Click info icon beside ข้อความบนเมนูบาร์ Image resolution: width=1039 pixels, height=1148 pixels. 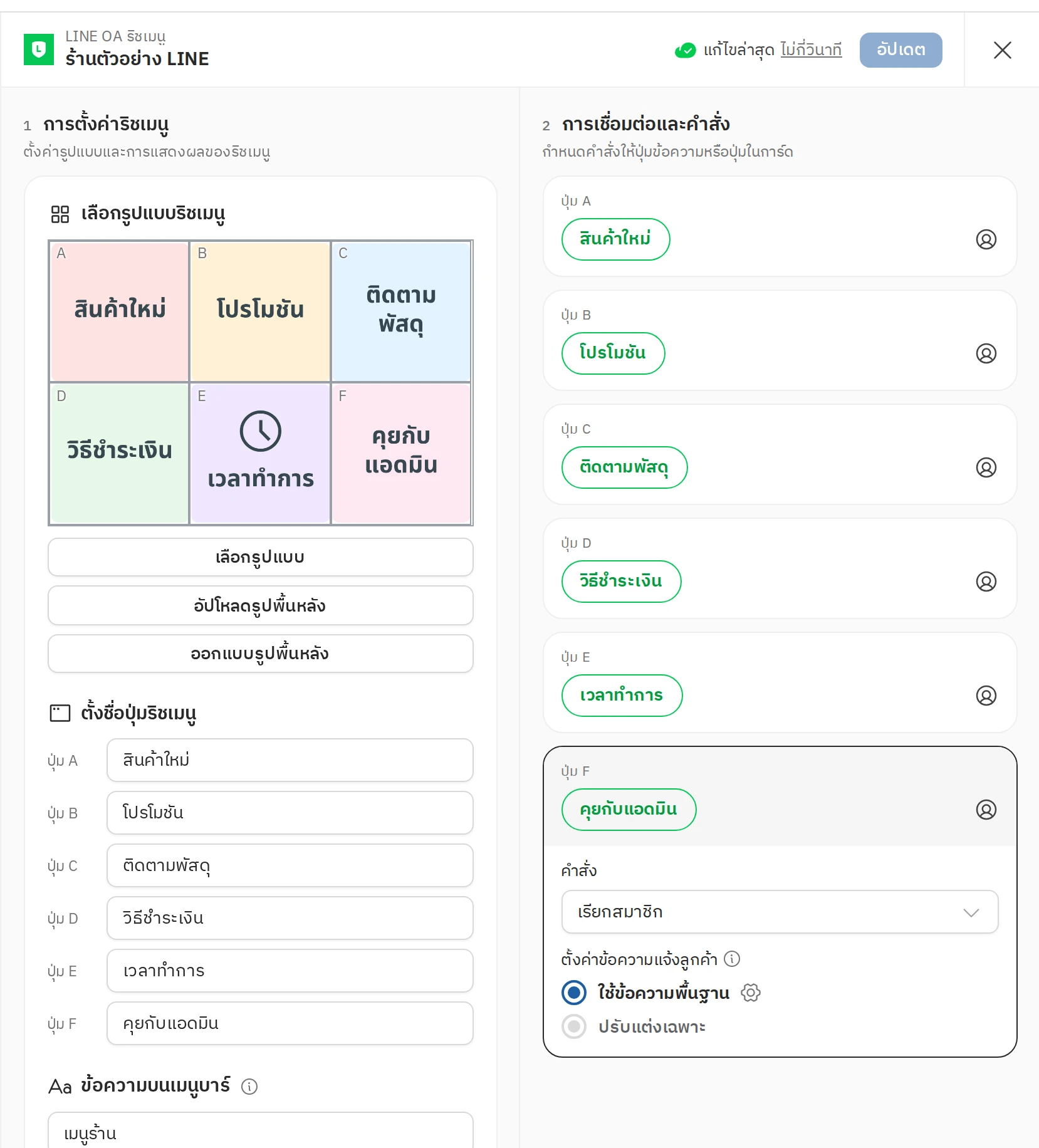click(249, 1087)
